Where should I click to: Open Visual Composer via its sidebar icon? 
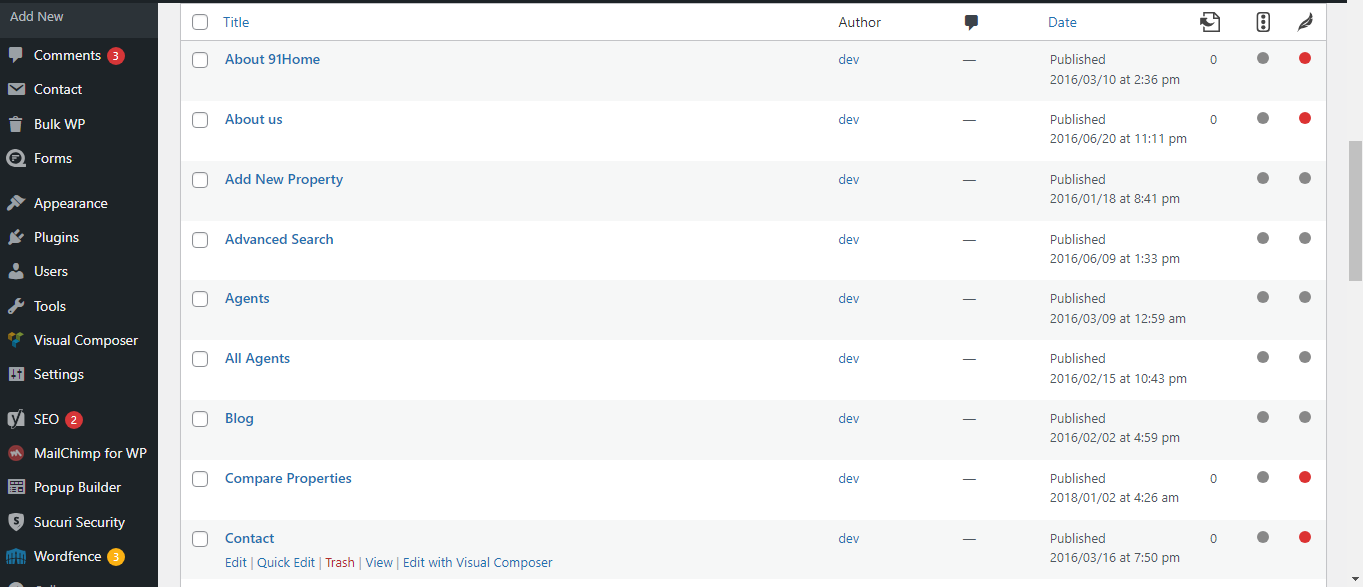pyautogui.click(x=15, y=340)
